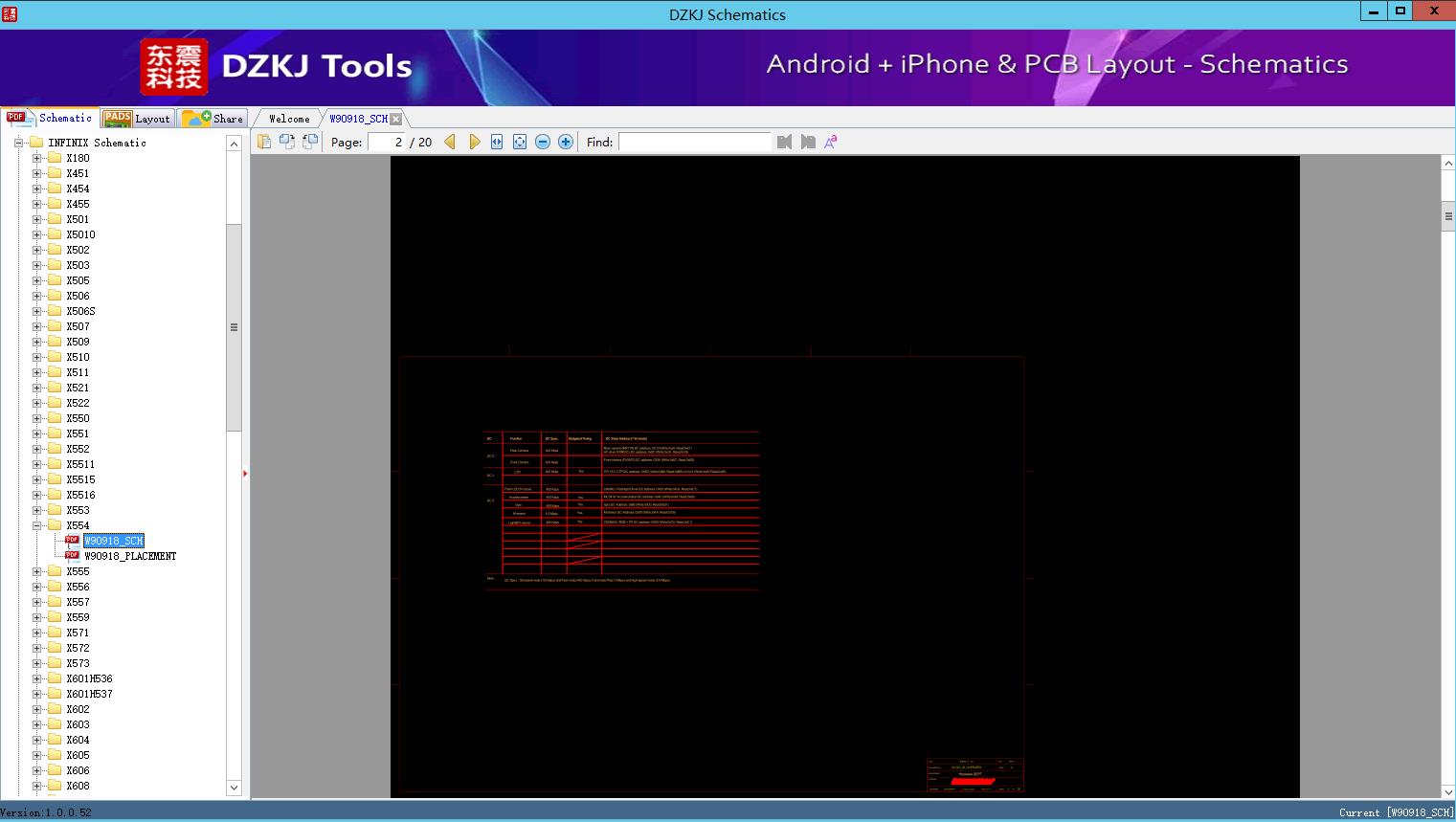Viewport: 1456px width, 822px height.
Task: Zoom in with the plus icon
Action: pos(566,142)
